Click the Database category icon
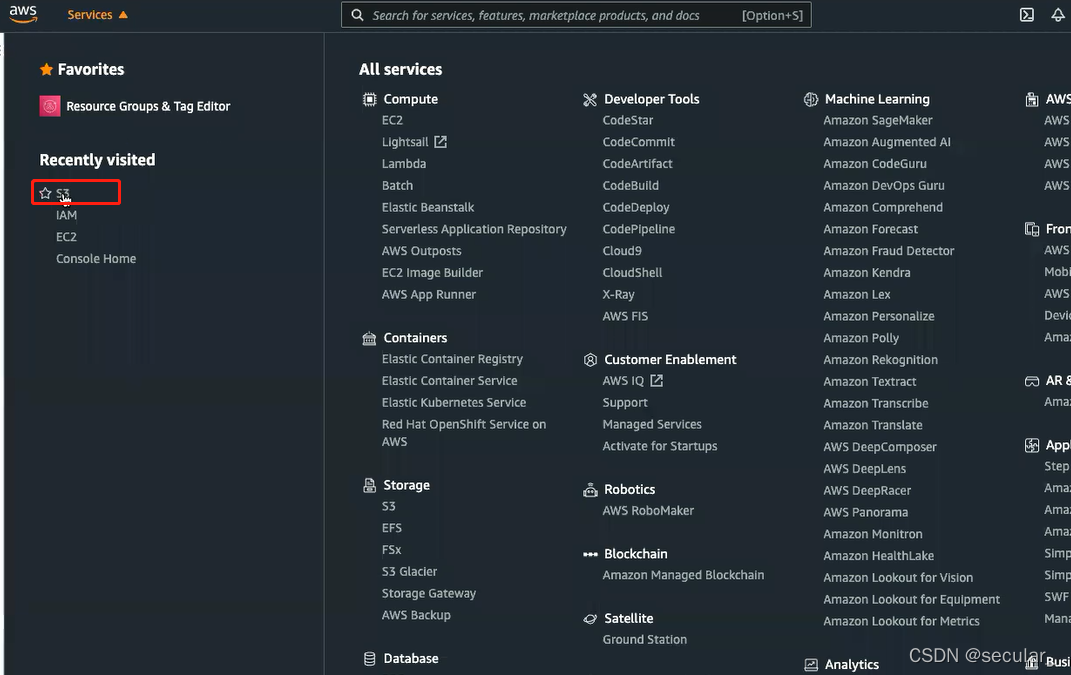The image size is (1071, 675). pyautogui.click(x=370, y=659)
